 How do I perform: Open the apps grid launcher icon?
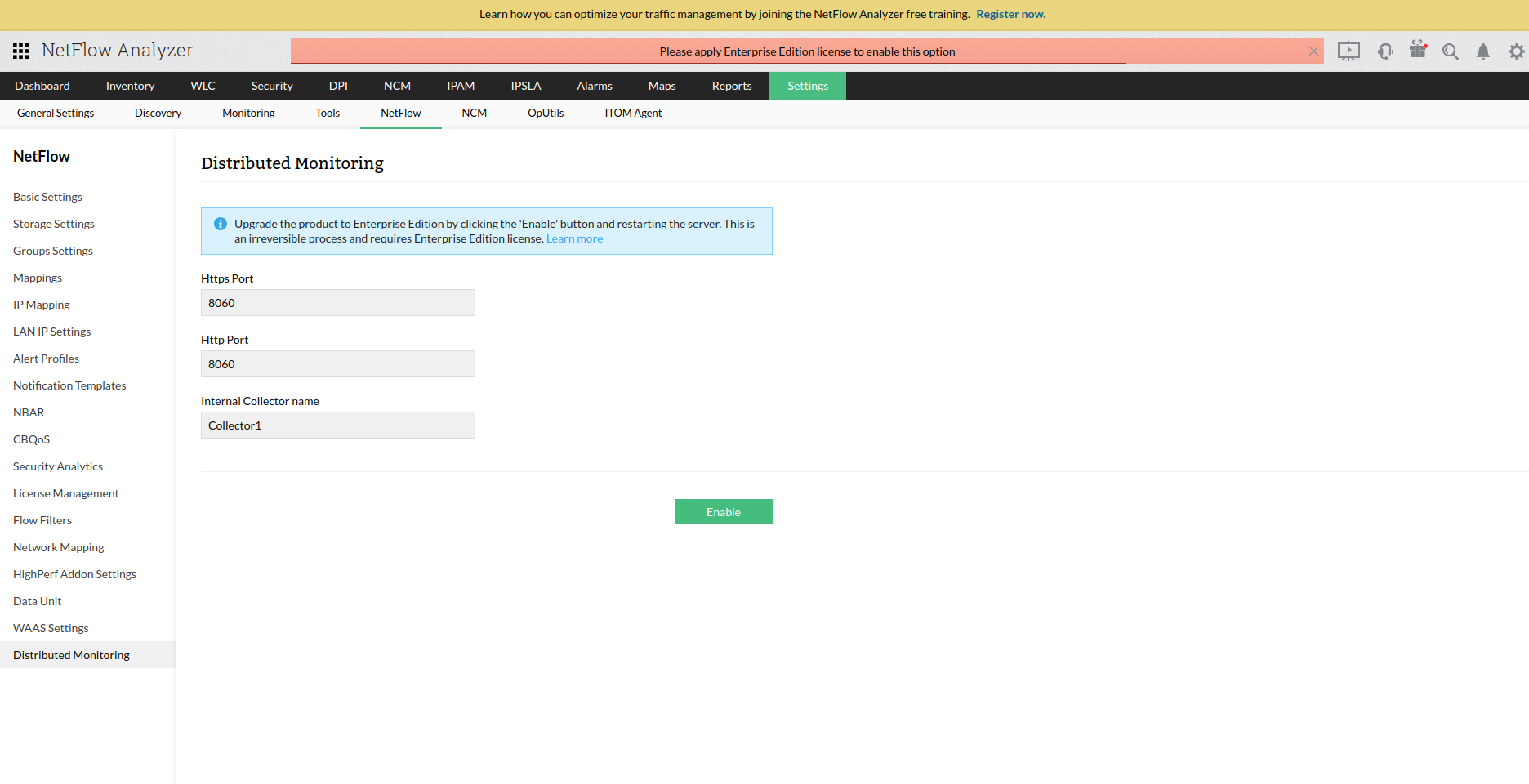(x=21, y=51)
